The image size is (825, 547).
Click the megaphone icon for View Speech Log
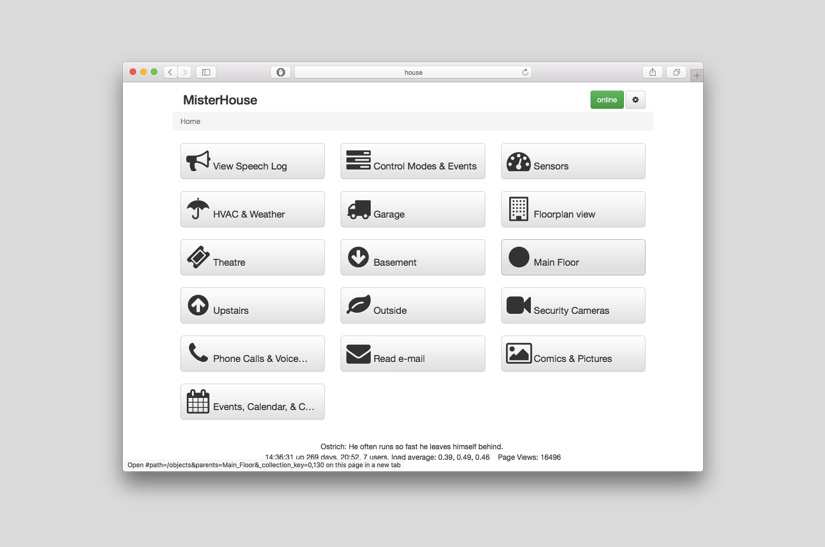[x=198, y=161]
